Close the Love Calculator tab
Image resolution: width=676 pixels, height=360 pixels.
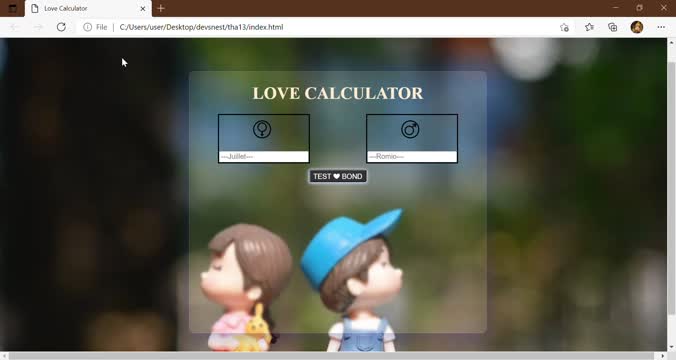(143, 9)
